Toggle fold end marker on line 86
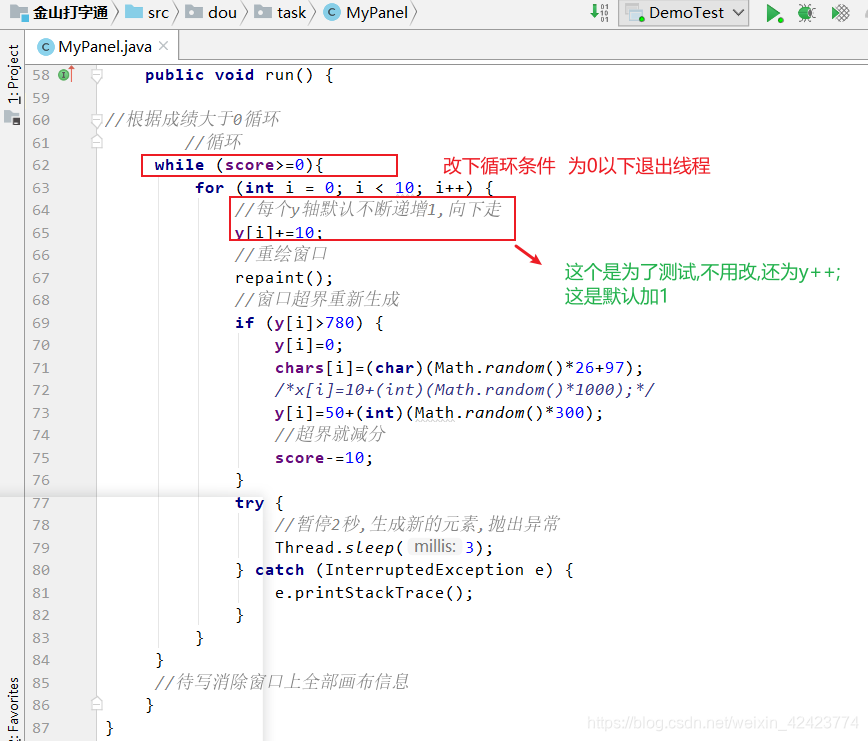The height and width of the screenshot is (741, 868). click(x=97, y=704)
